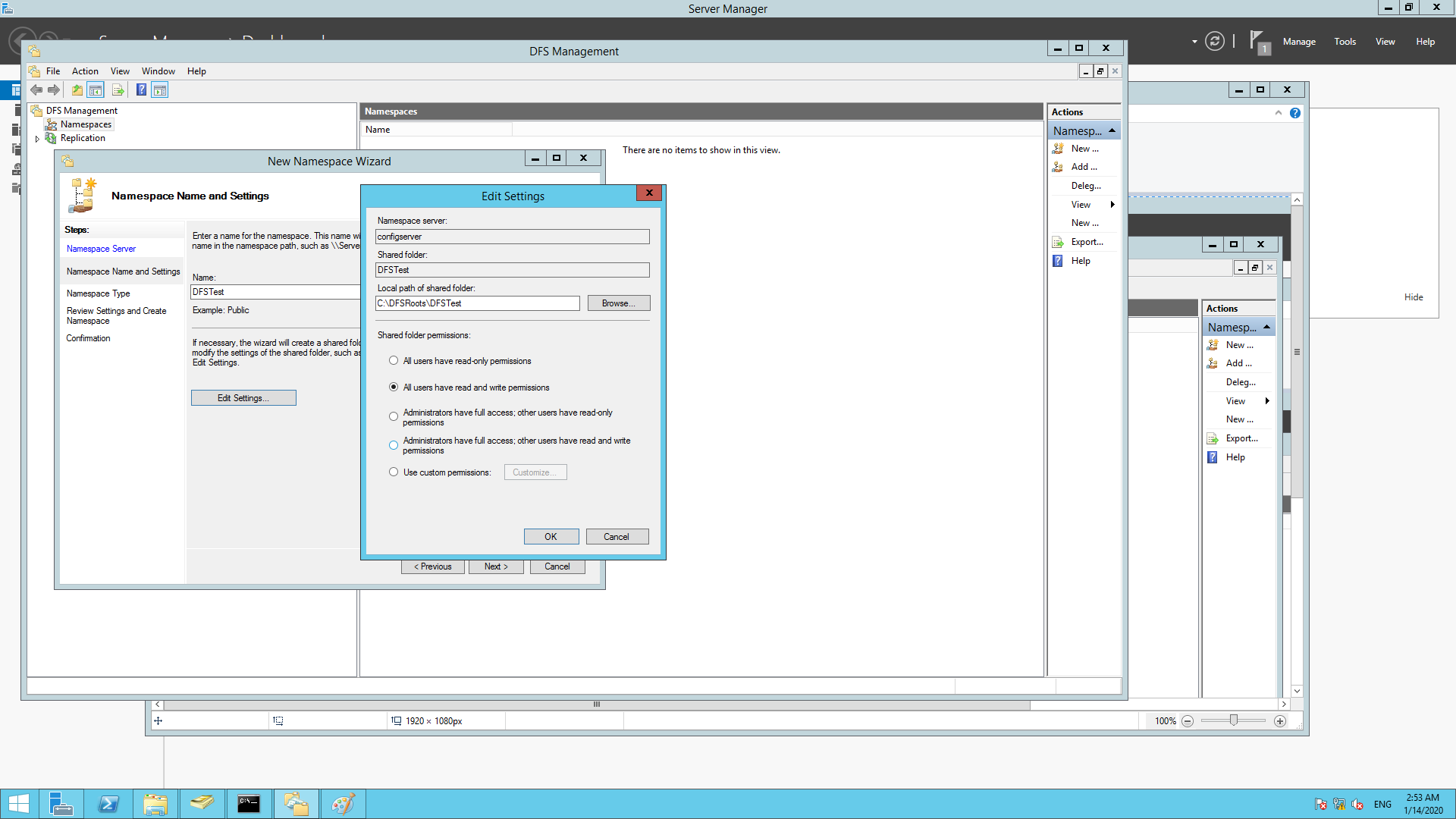This screenshot has height=819, width=1456.
Task: Open the Window menu
Action: [158, 71]
